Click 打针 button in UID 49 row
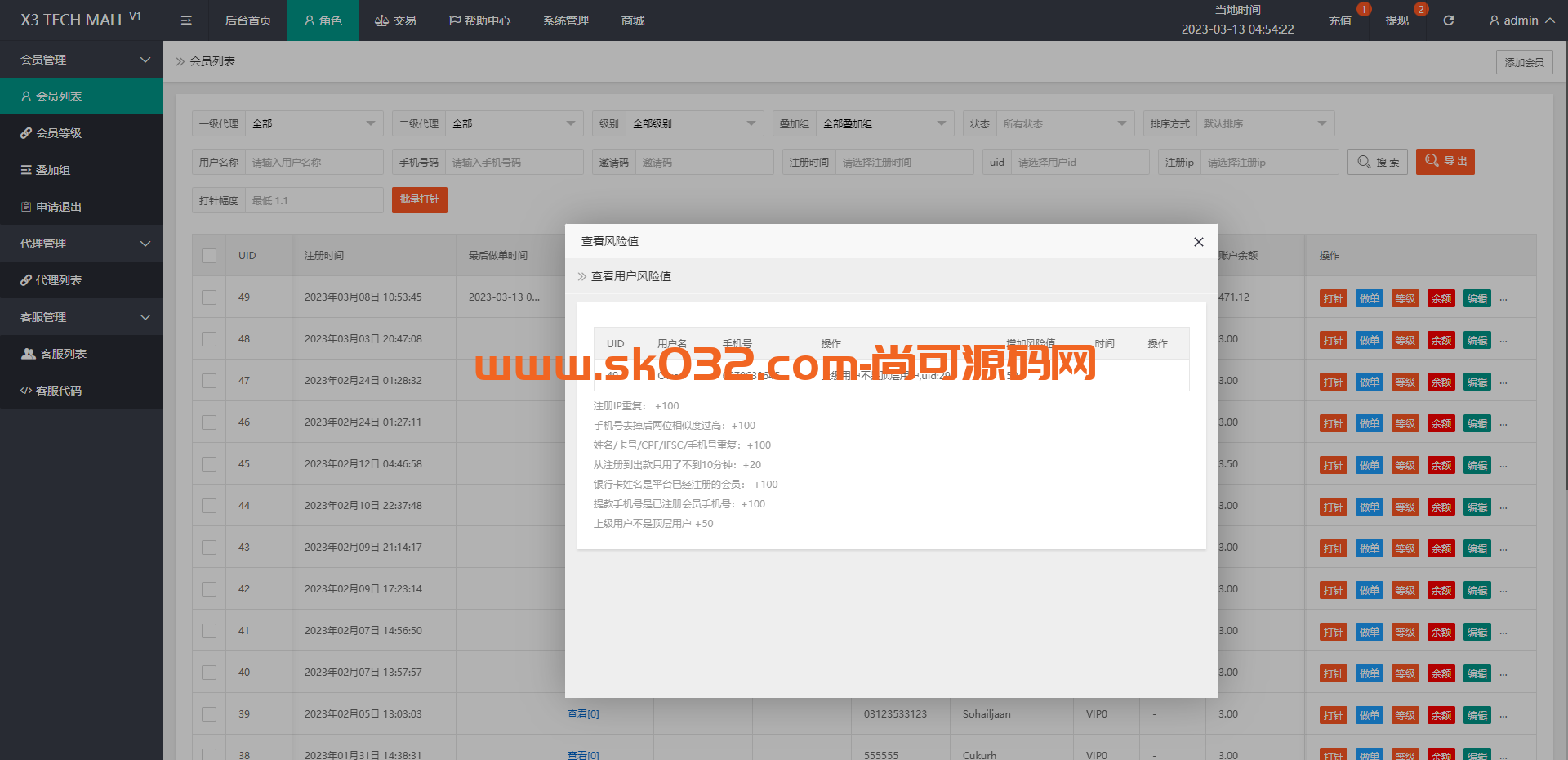 1334,298
